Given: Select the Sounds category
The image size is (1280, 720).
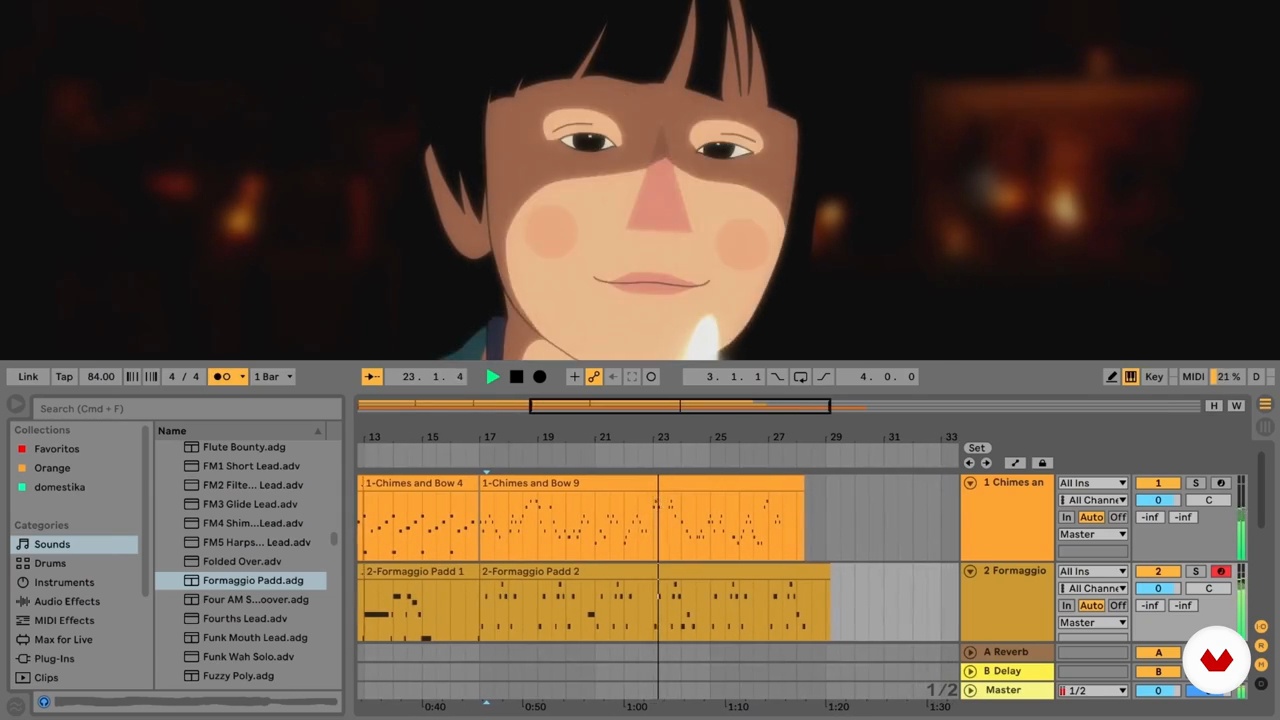Looking at the screenshot, I should [74, 544].
